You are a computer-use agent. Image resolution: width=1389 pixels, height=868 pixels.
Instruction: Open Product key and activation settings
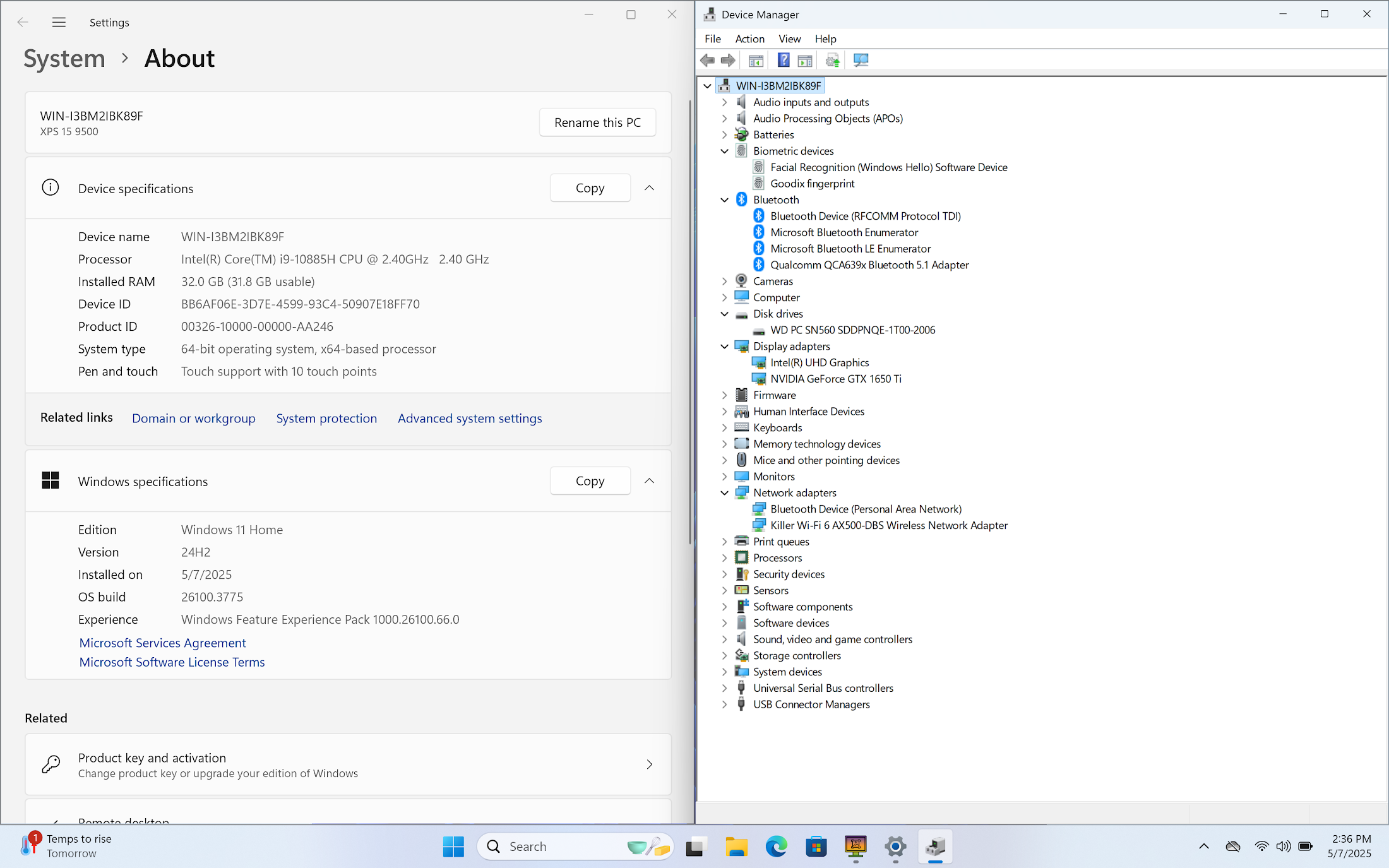348,764
